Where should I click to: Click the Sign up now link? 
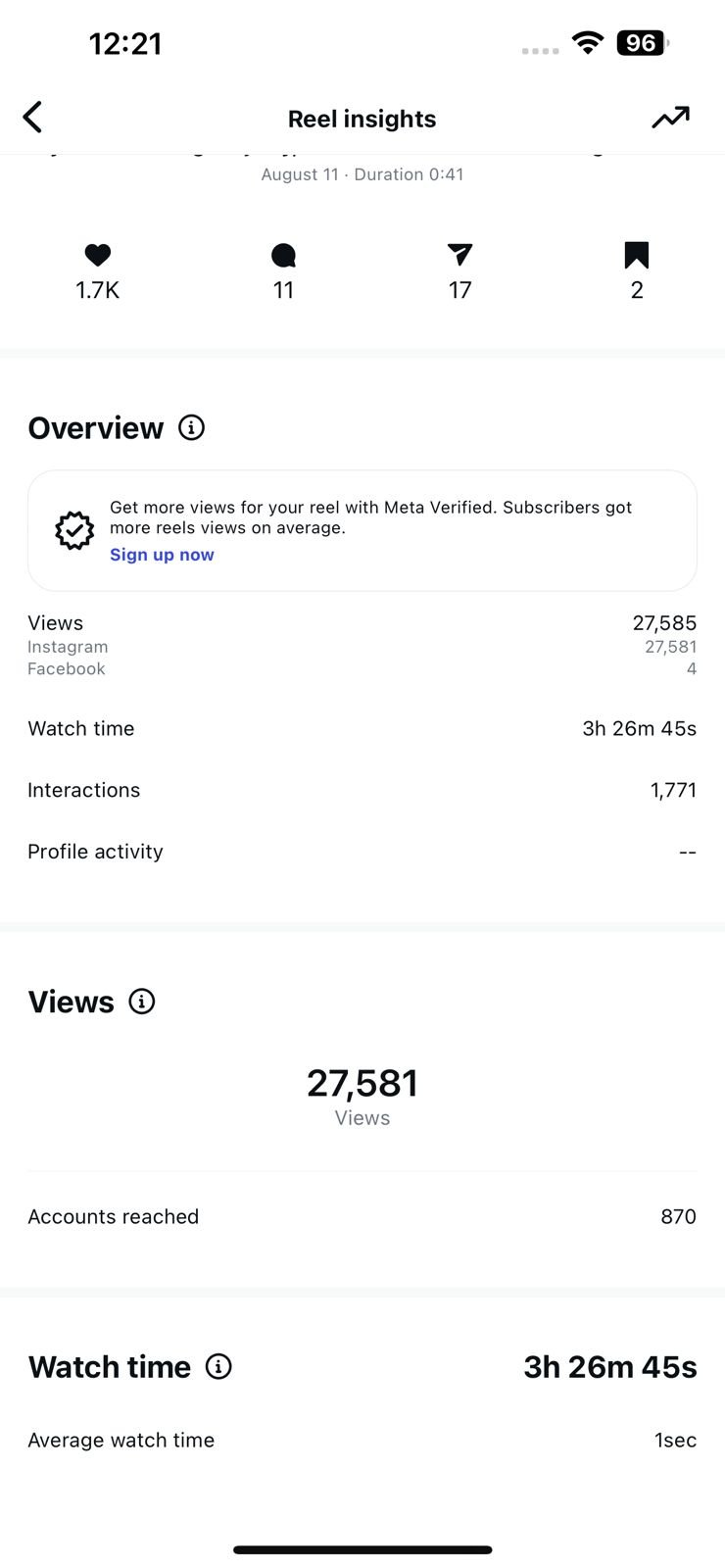[162, 555]
